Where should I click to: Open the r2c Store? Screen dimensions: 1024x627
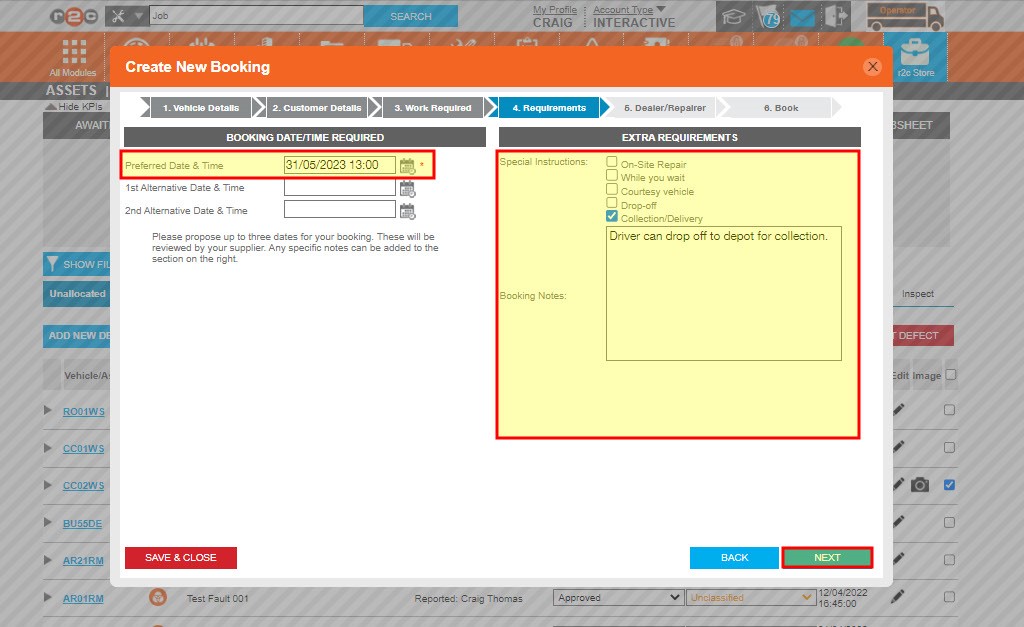coord(916,56)
